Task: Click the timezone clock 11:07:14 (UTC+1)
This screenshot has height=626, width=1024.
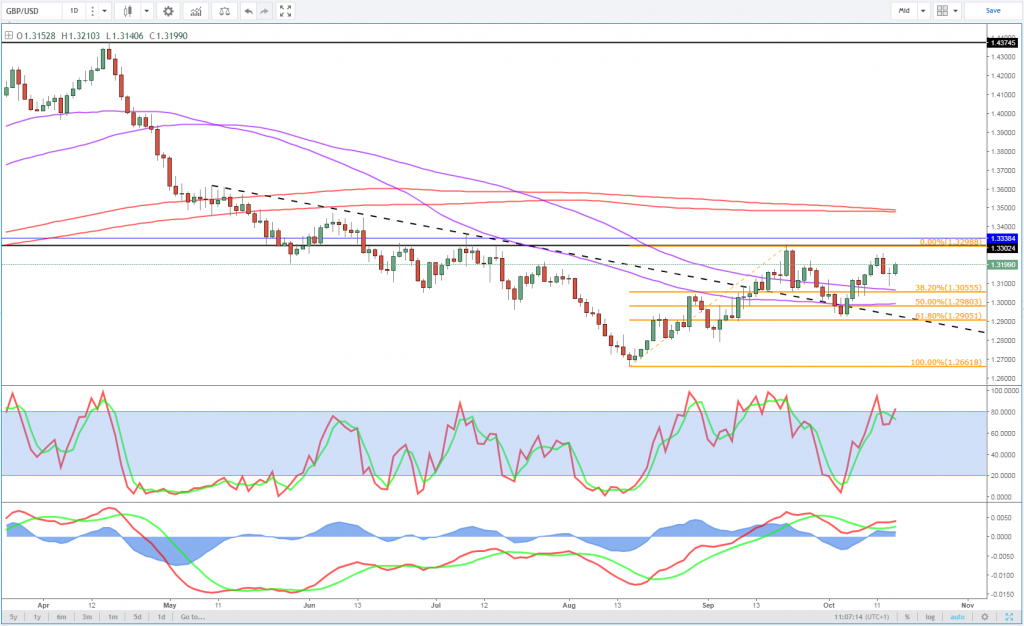Action: coord(862,617)
